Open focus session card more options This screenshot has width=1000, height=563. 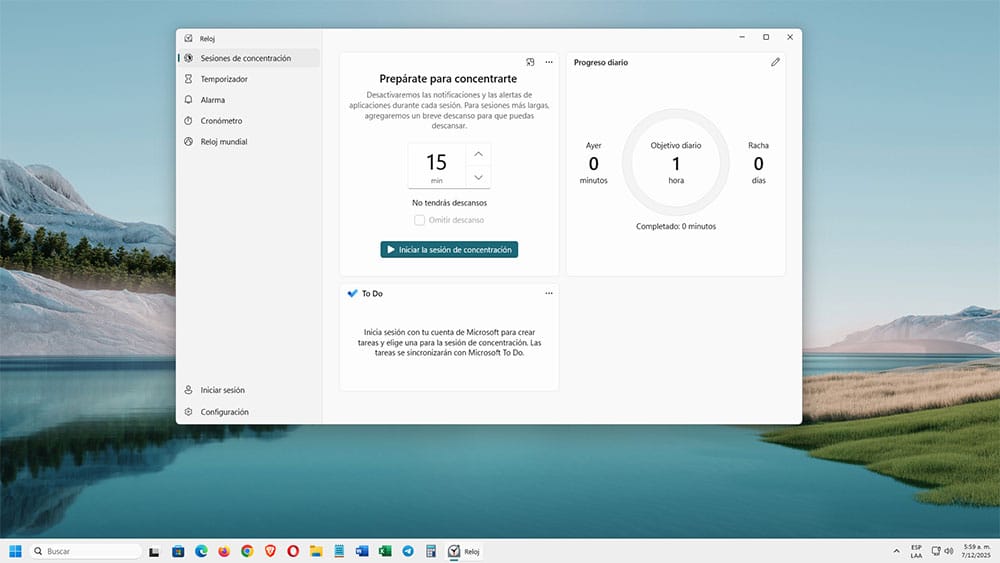click(548, 62)
